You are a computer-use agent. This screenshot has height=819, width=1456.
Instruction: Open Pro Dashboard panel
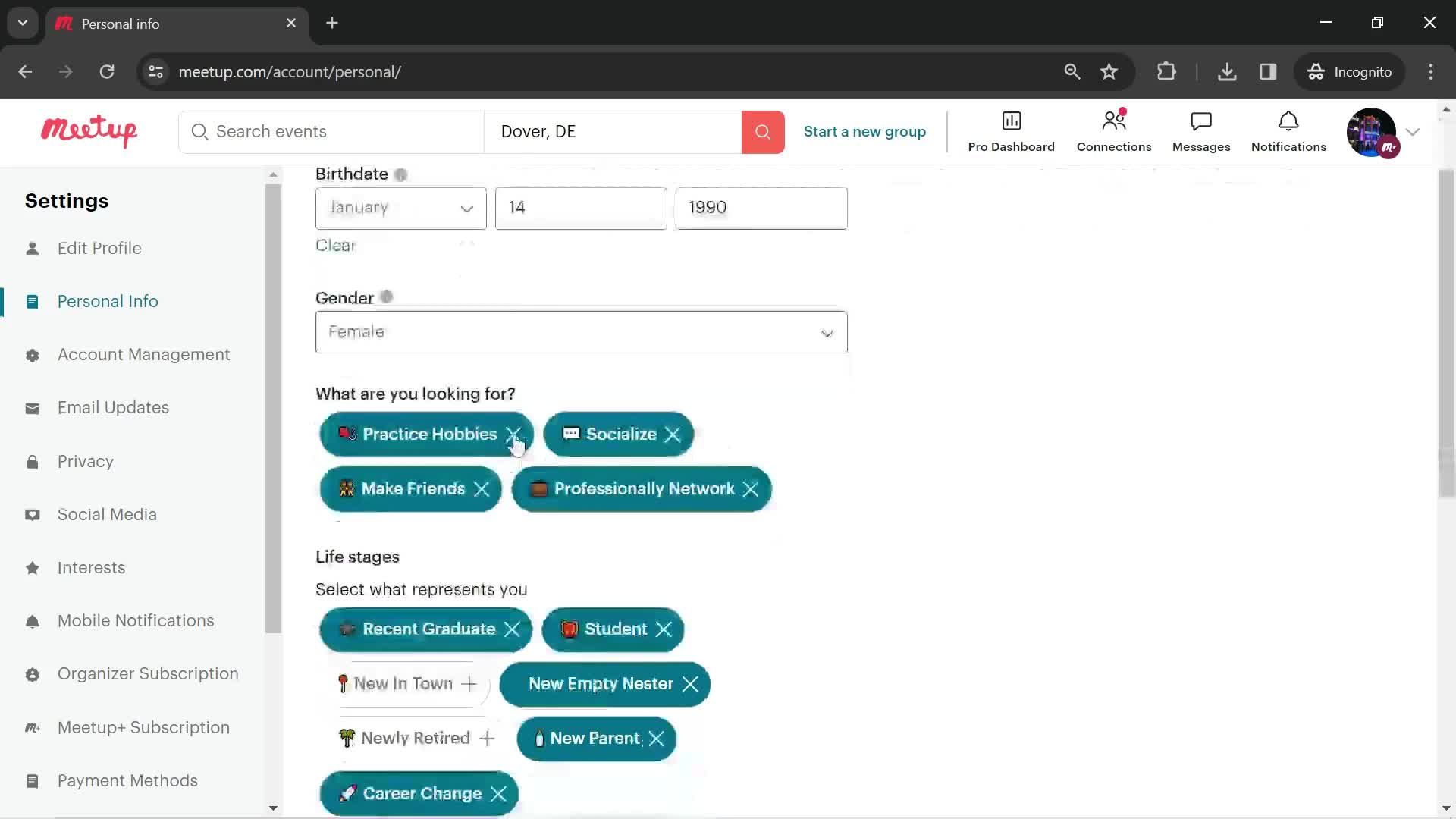[1011, 131]
